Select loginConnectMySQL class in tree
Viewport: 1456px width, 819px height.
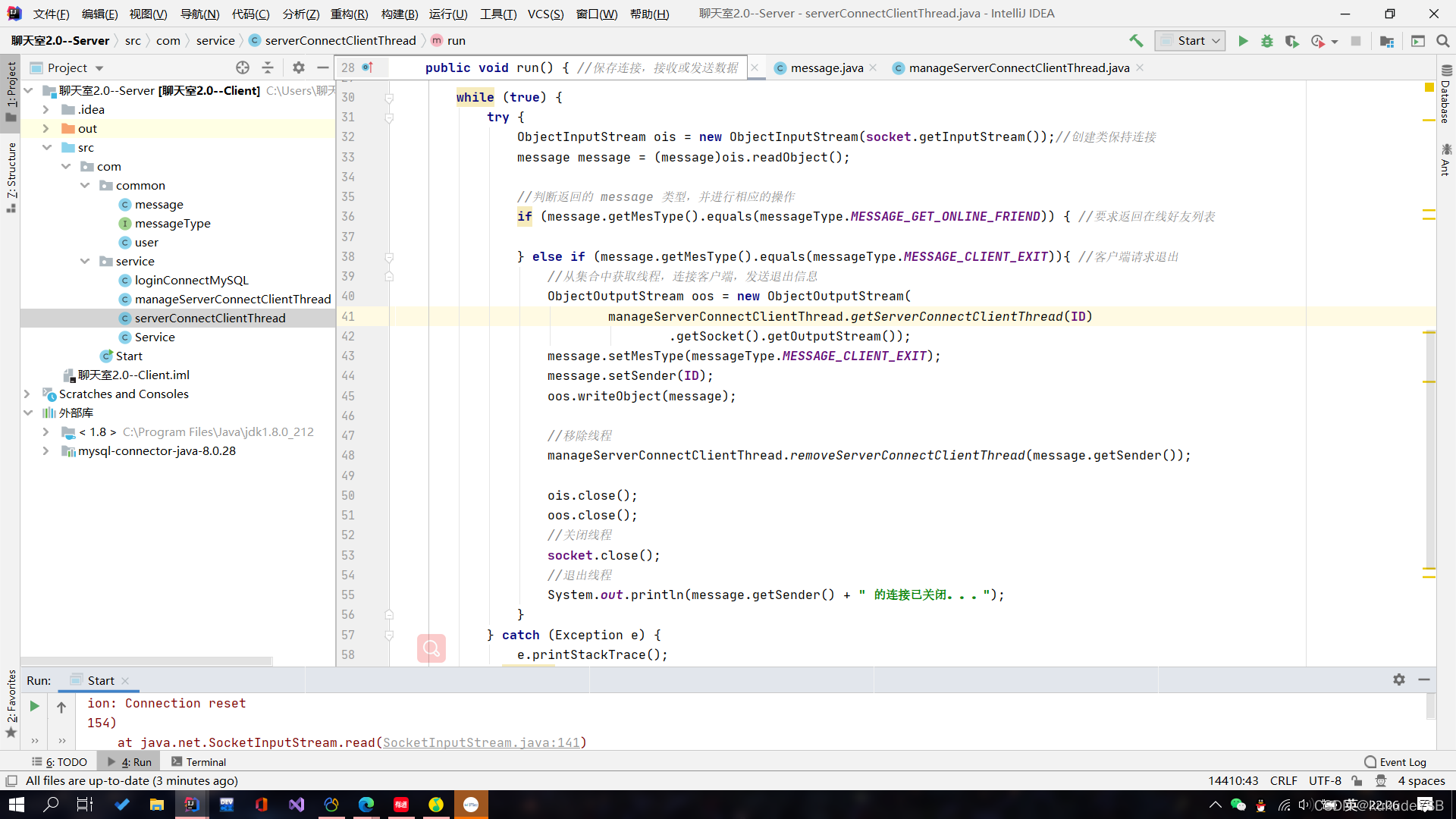(191, 280)
